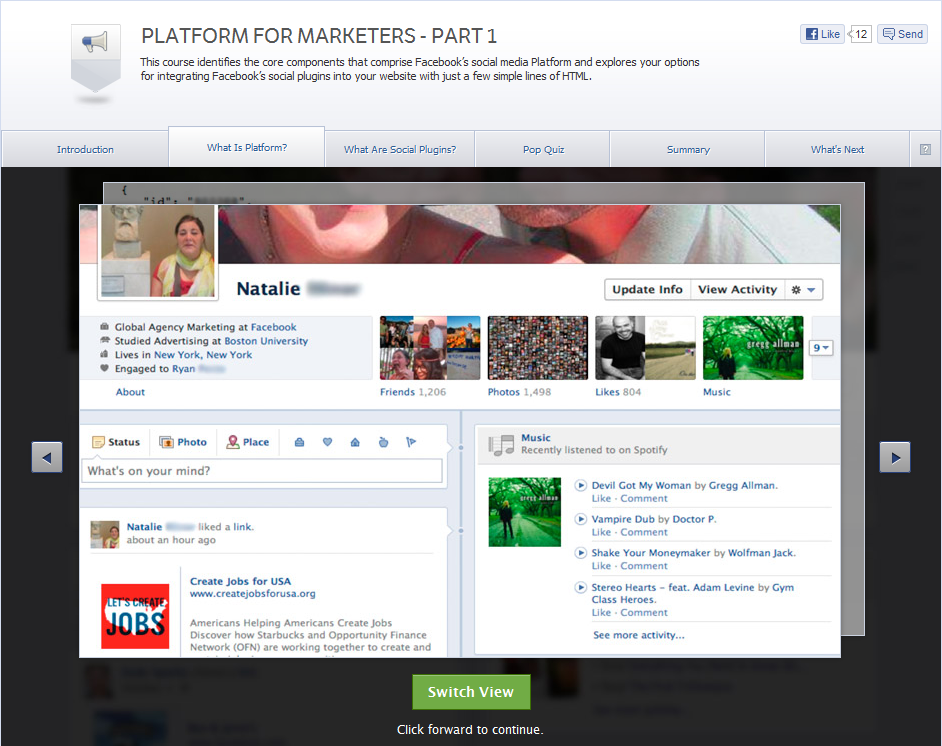Click See more activity... link
Screen dimensions: 942x746
pos(639,635)
